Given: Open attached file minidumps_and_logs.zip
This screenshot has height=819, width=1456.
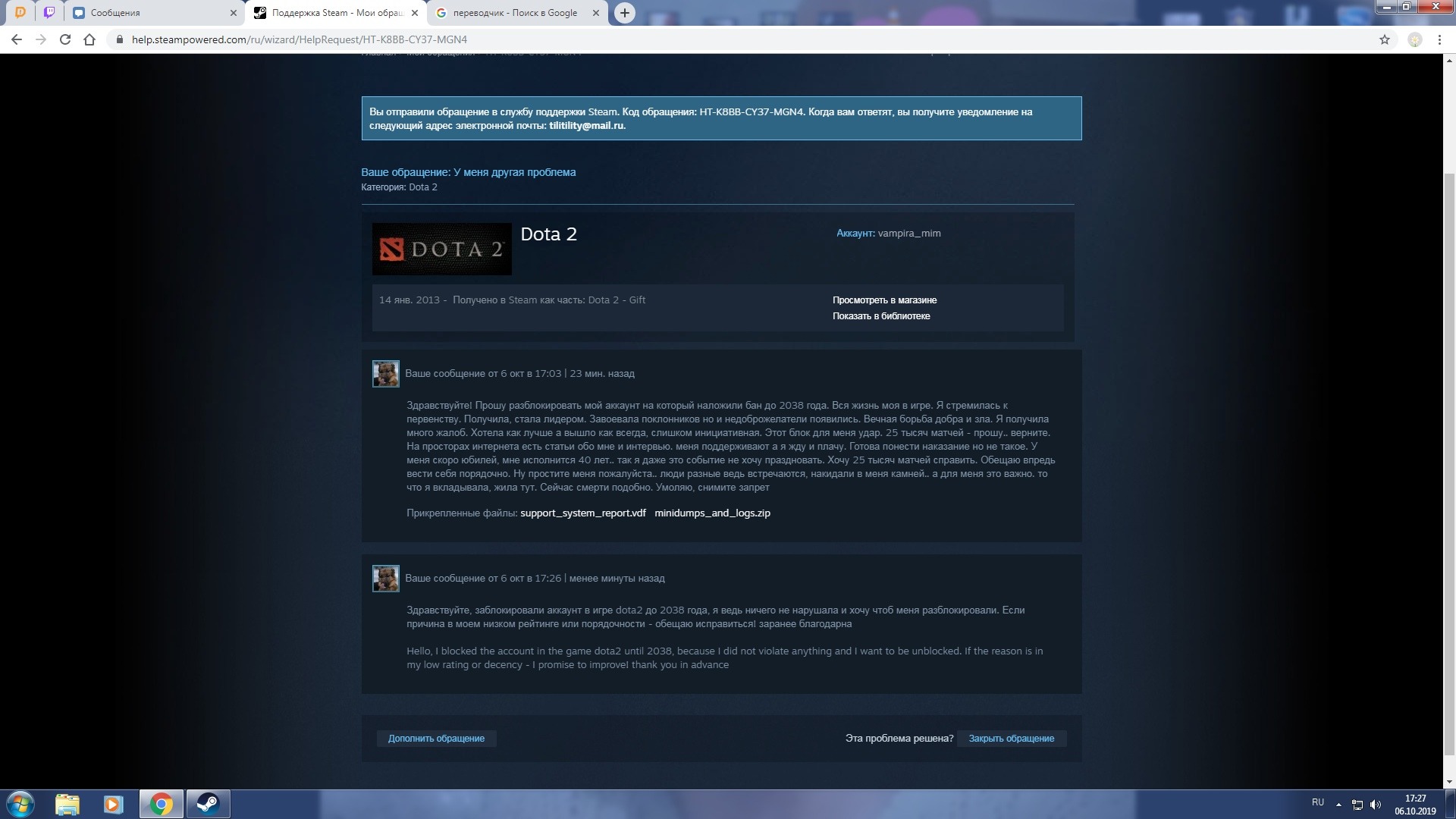Looking at the screenshot, I should [712, 513].
